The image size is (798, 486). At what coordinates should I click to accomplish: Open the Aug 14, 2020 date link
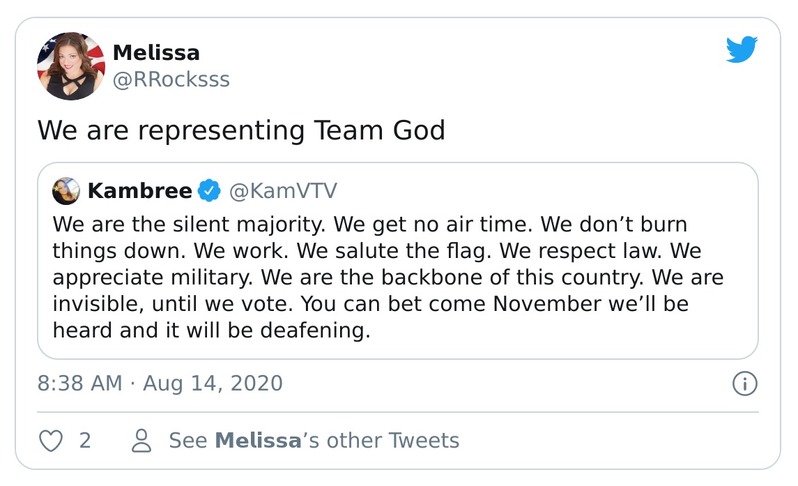tap(211, 383)
